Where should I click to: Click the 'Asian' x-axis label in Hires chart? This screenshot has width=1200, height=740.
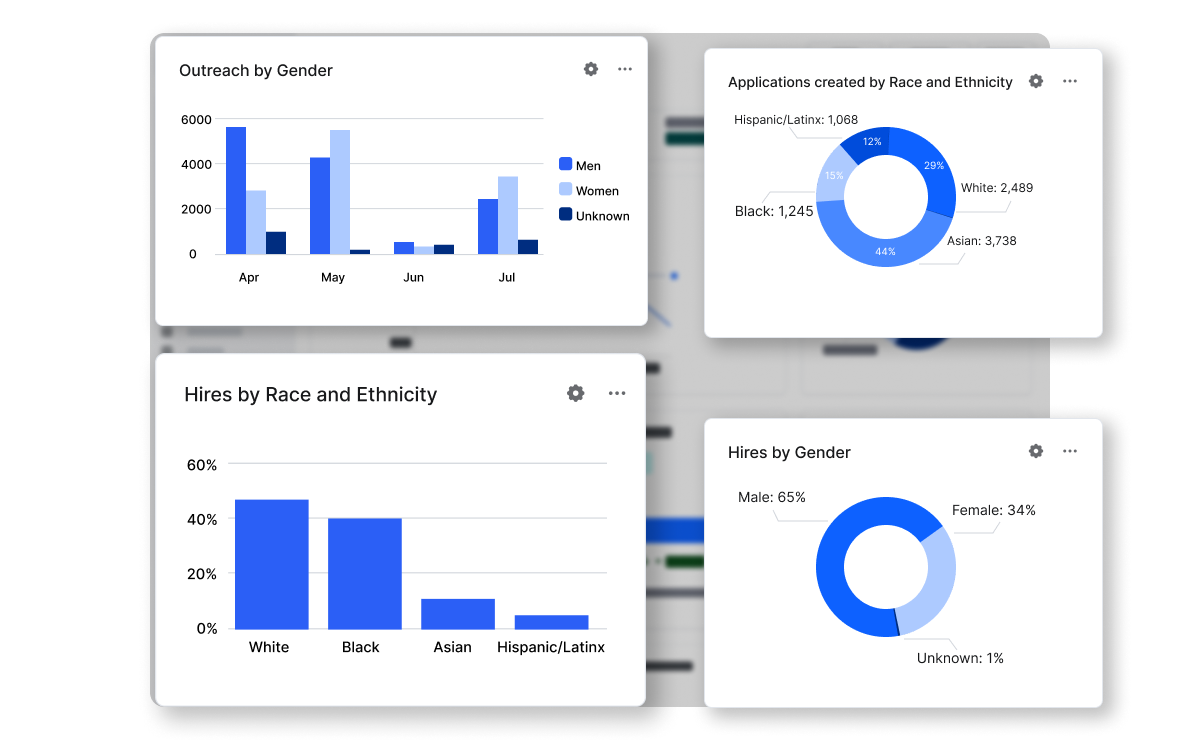(x=452, y=647)
